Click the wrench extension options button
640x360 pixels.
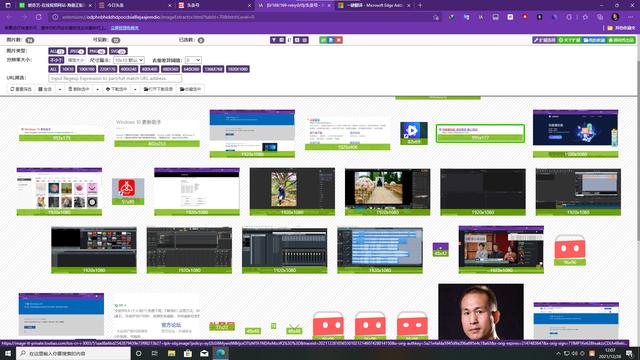[x=544, y=40]
